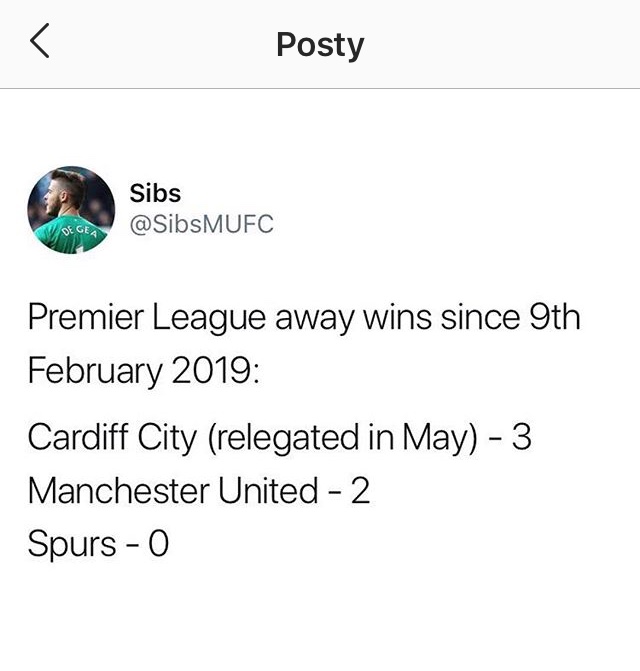Tap the 'February 2019:' text line
The width and height of the screenshot is (640, 671).
pos(144,371)
